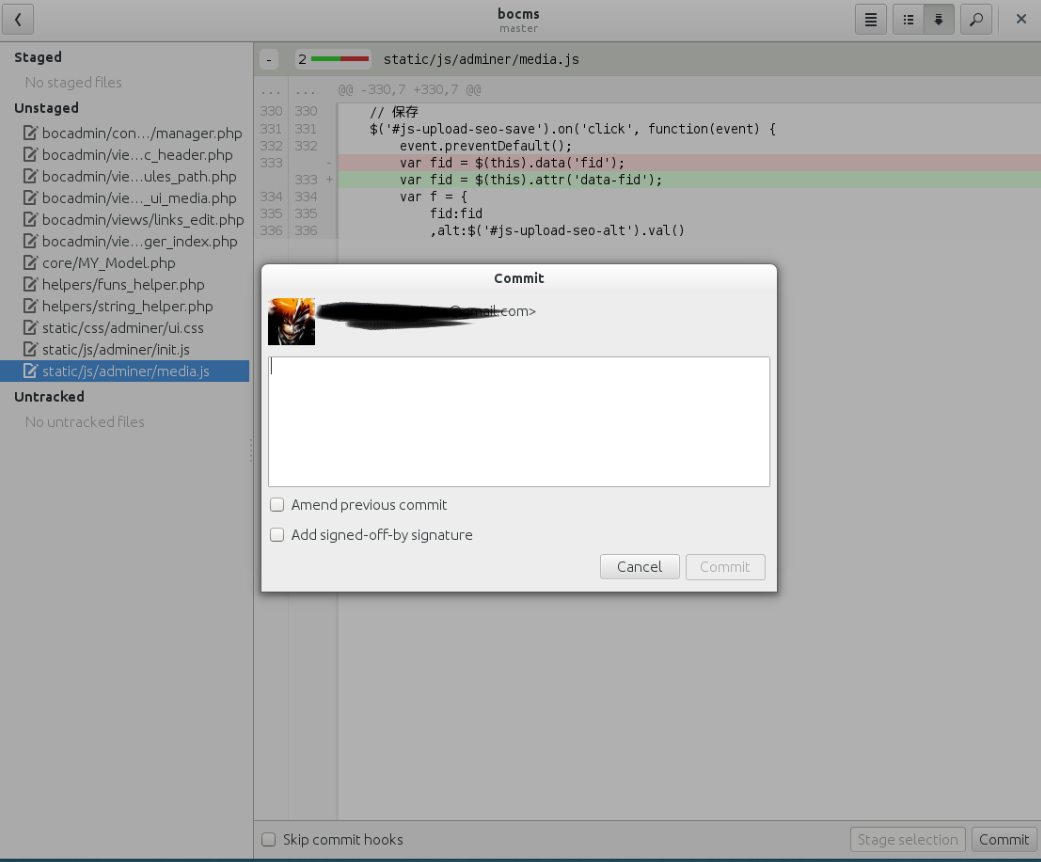Click the Stage selection button
Image resolution: width=1041 pixels, height=862 pixels.
[x=907, y=840]
